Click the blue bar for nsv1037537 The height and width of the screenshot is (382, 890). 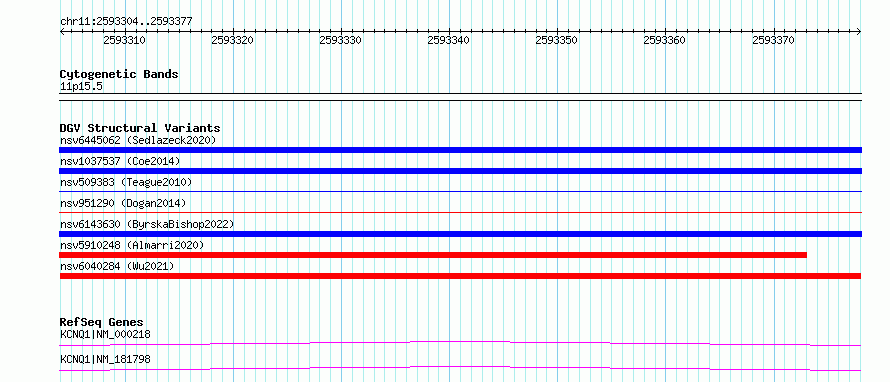click(460, 171)
